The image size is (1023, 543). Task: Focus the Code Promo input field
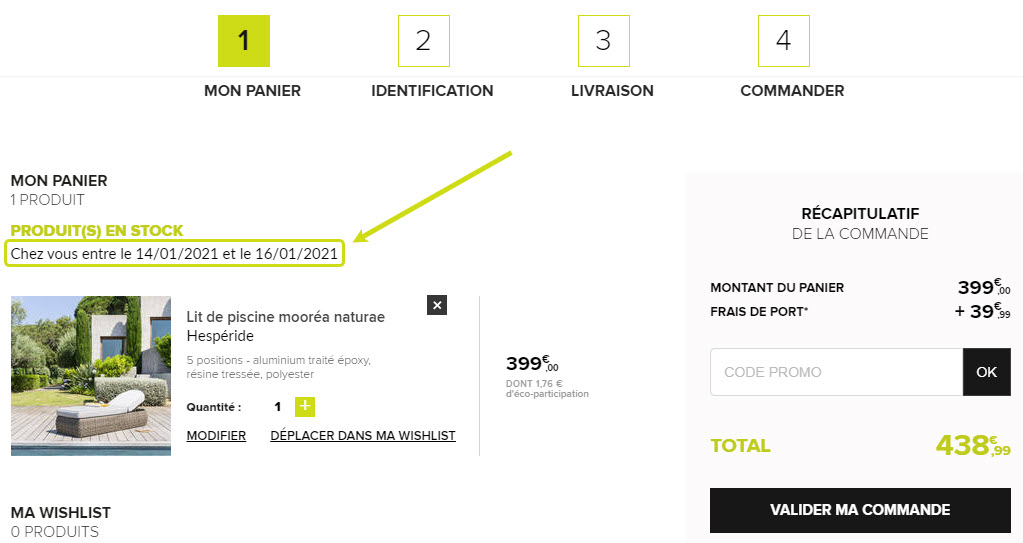(836, 372)
